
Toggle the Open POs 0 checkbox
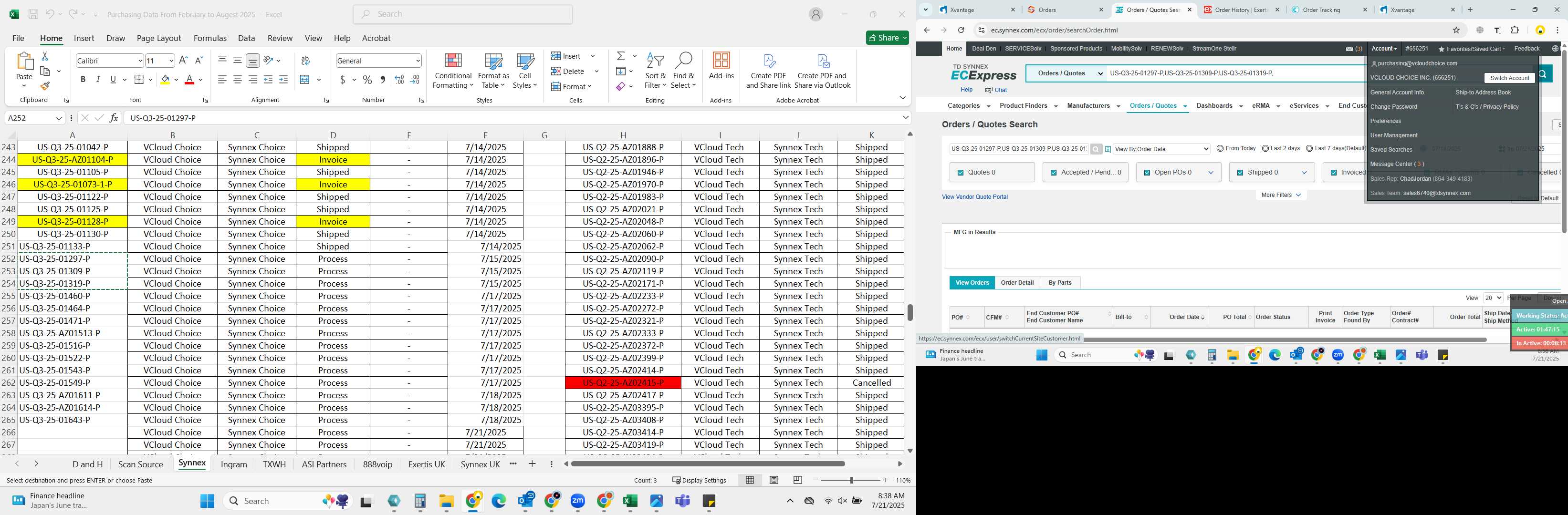pyautogui.click(x=1147, y=173)
